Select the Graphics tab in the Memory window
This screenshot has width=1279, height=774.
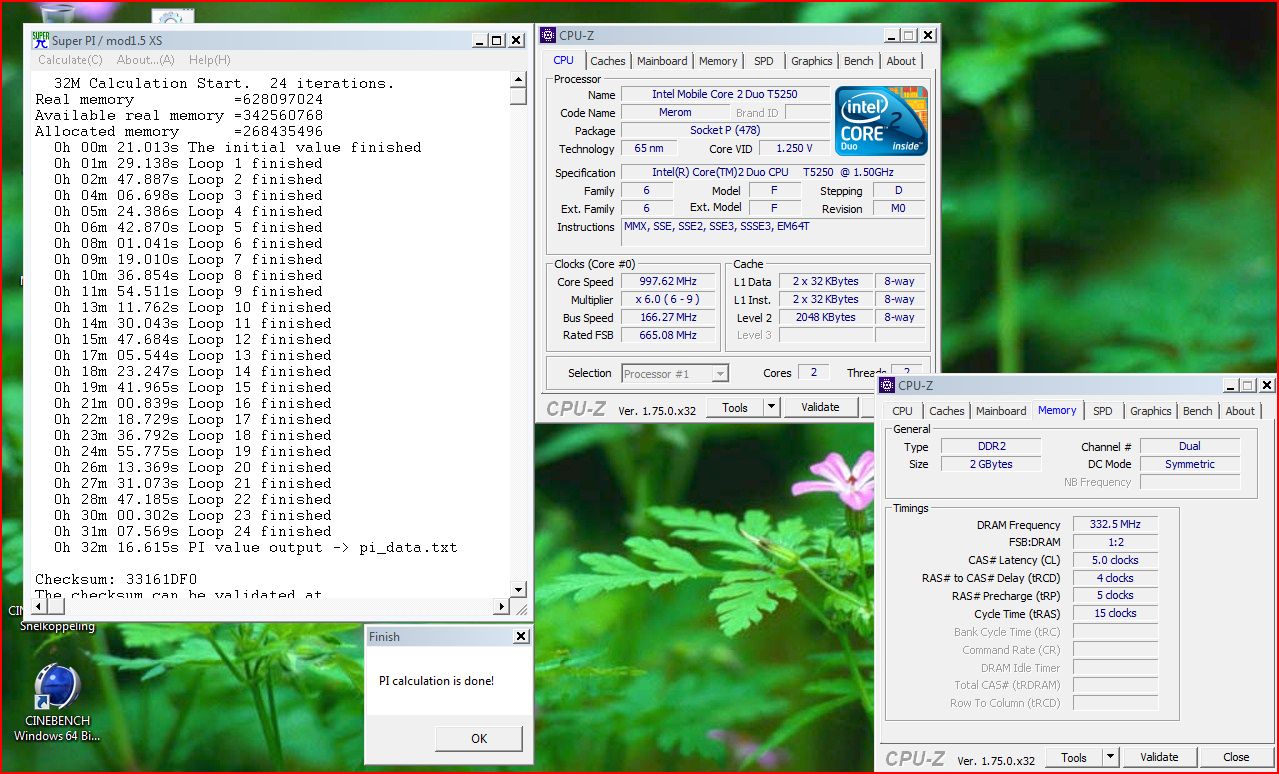[x=1151, y=411]
